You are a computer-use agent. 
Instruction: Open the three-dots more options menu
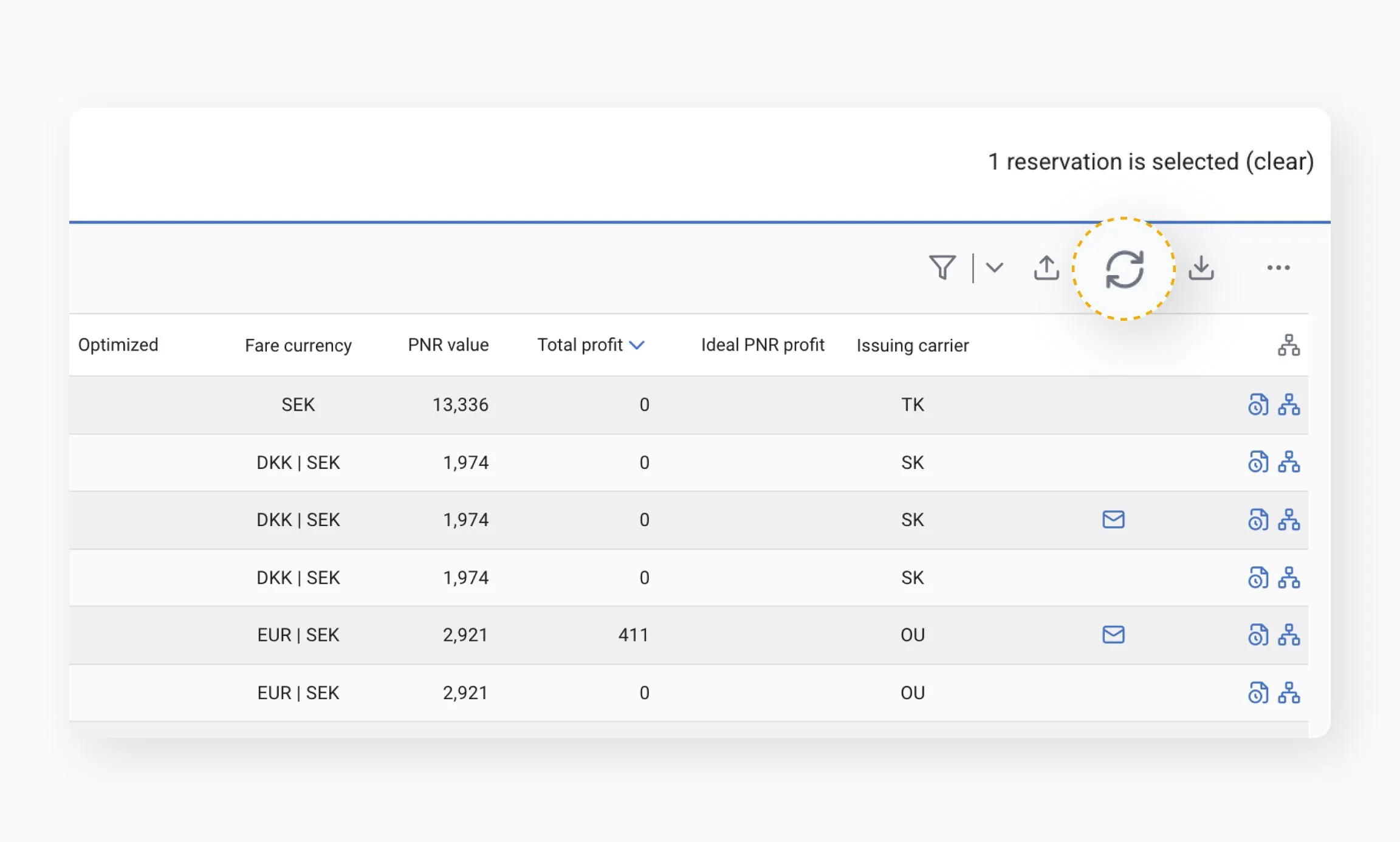point(1278,268)
